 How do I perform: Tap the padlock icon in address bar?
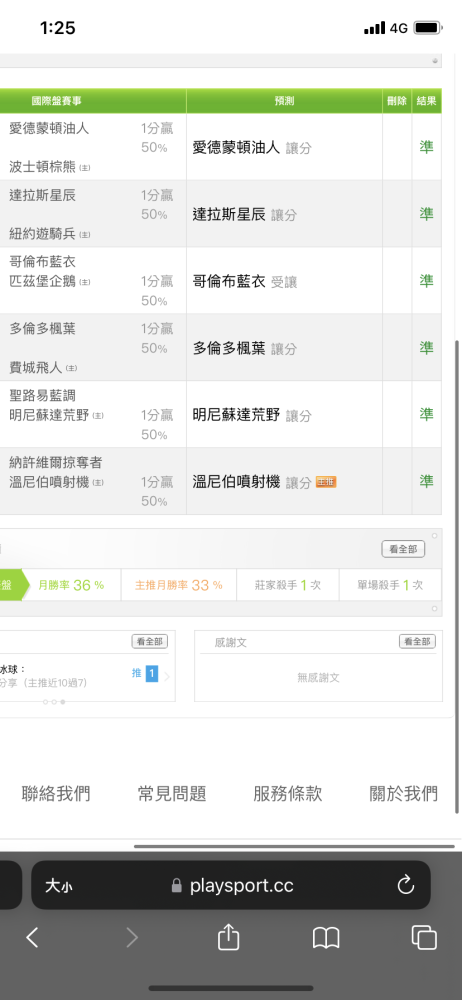177,886
